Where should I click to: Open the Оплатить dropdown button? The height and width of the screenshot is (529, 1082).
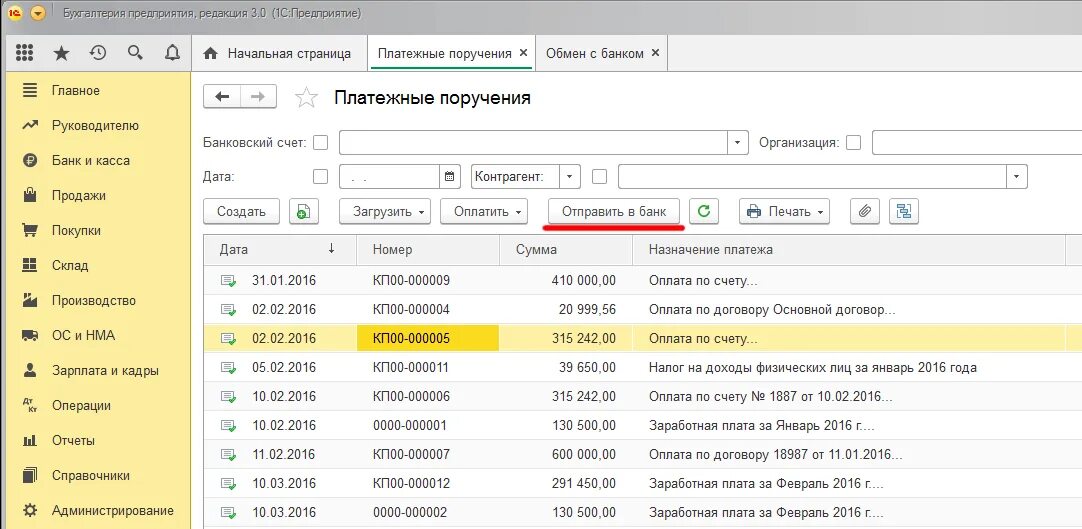(484, 212)
